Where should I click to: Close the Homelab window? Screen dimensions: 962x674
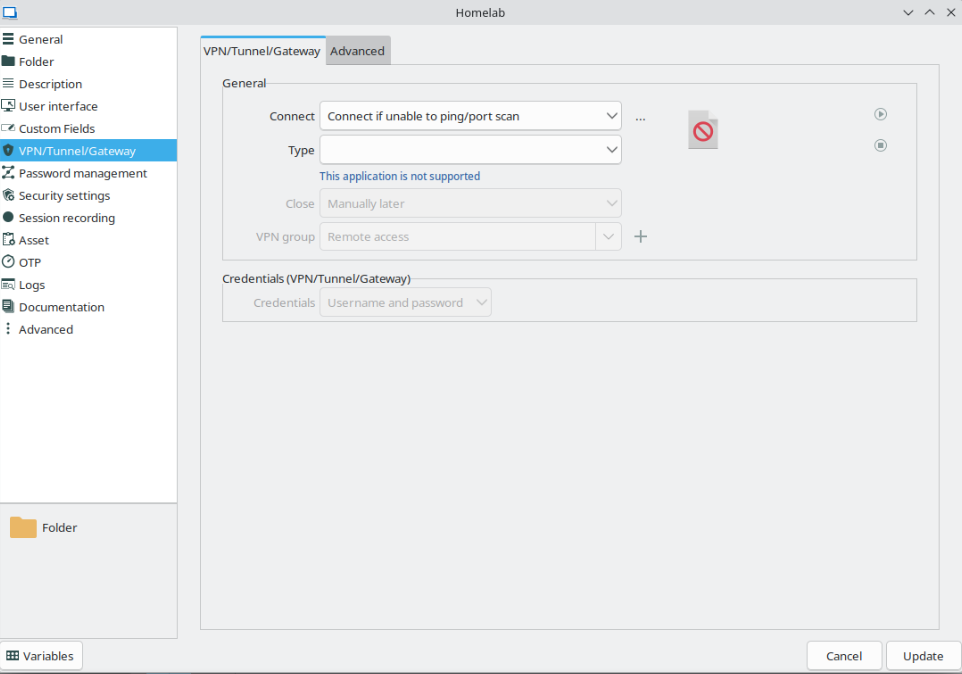point(951,12)
